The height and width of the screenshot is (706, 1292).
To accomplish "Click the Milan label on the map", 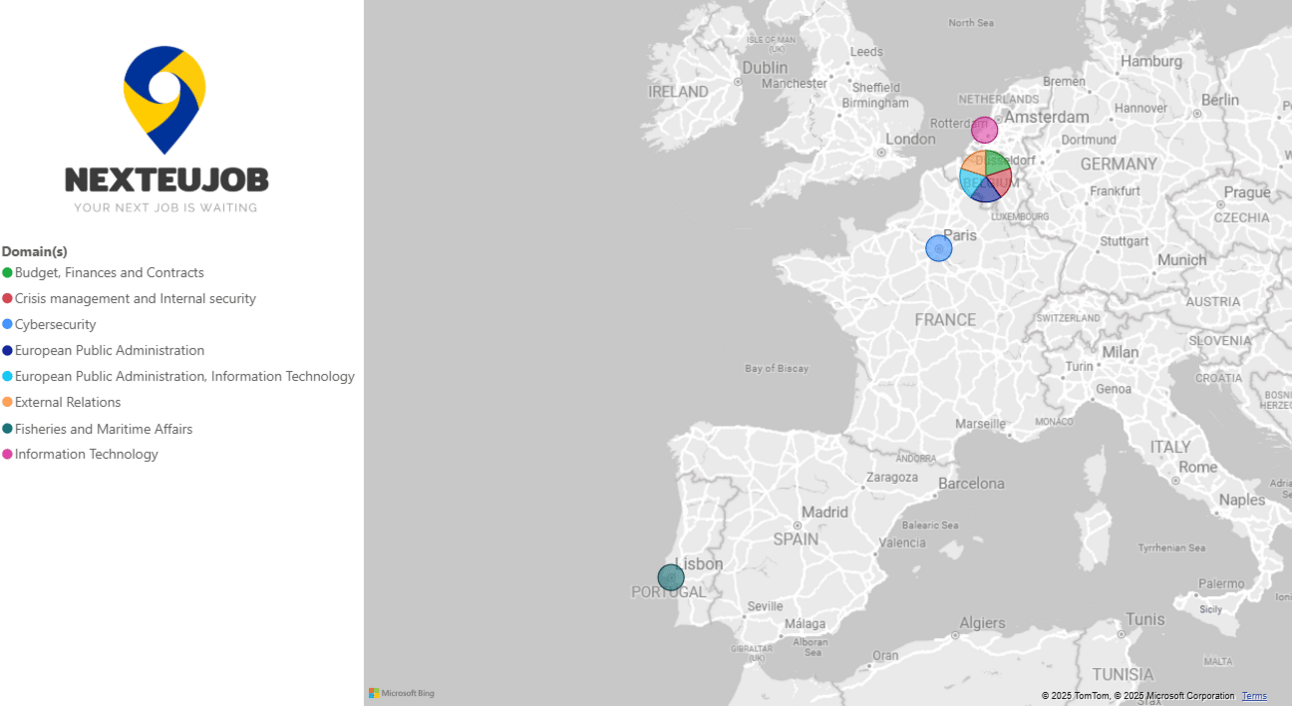I will pos(1120,352).
